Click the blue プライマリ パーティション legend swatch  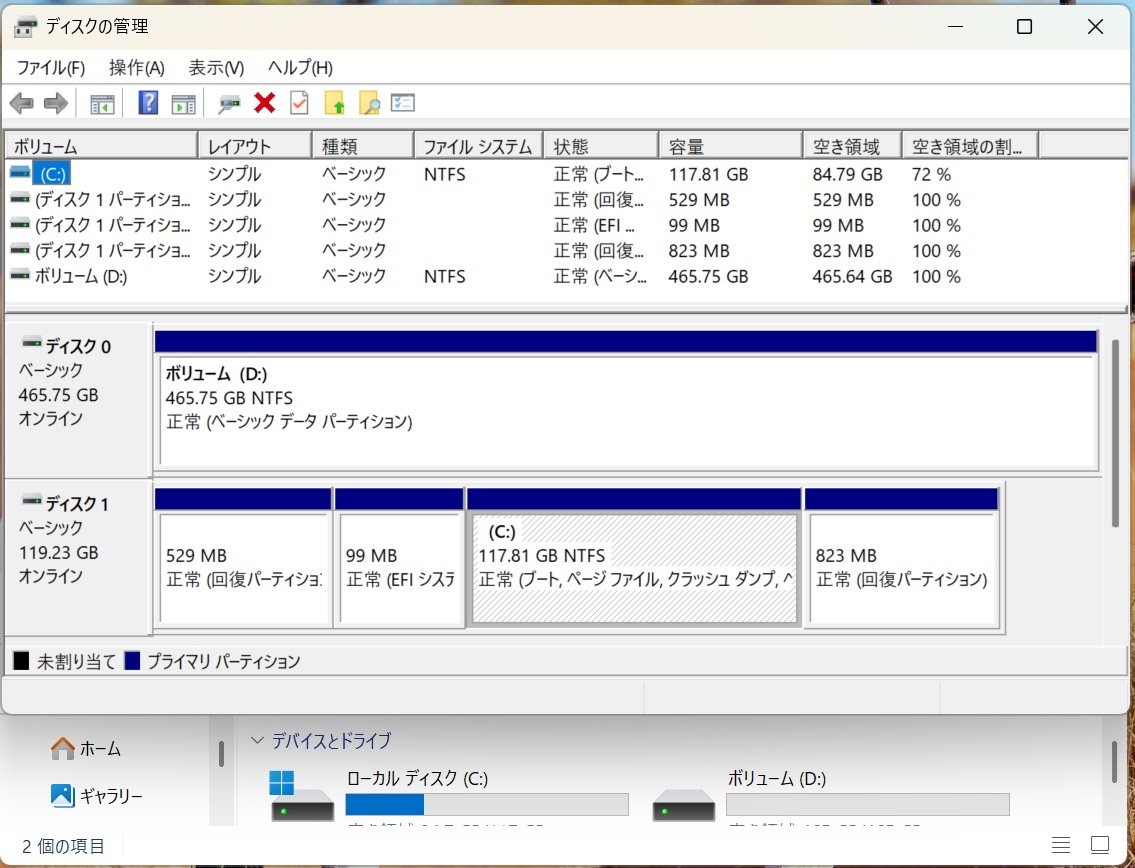(x=132, y=660)
